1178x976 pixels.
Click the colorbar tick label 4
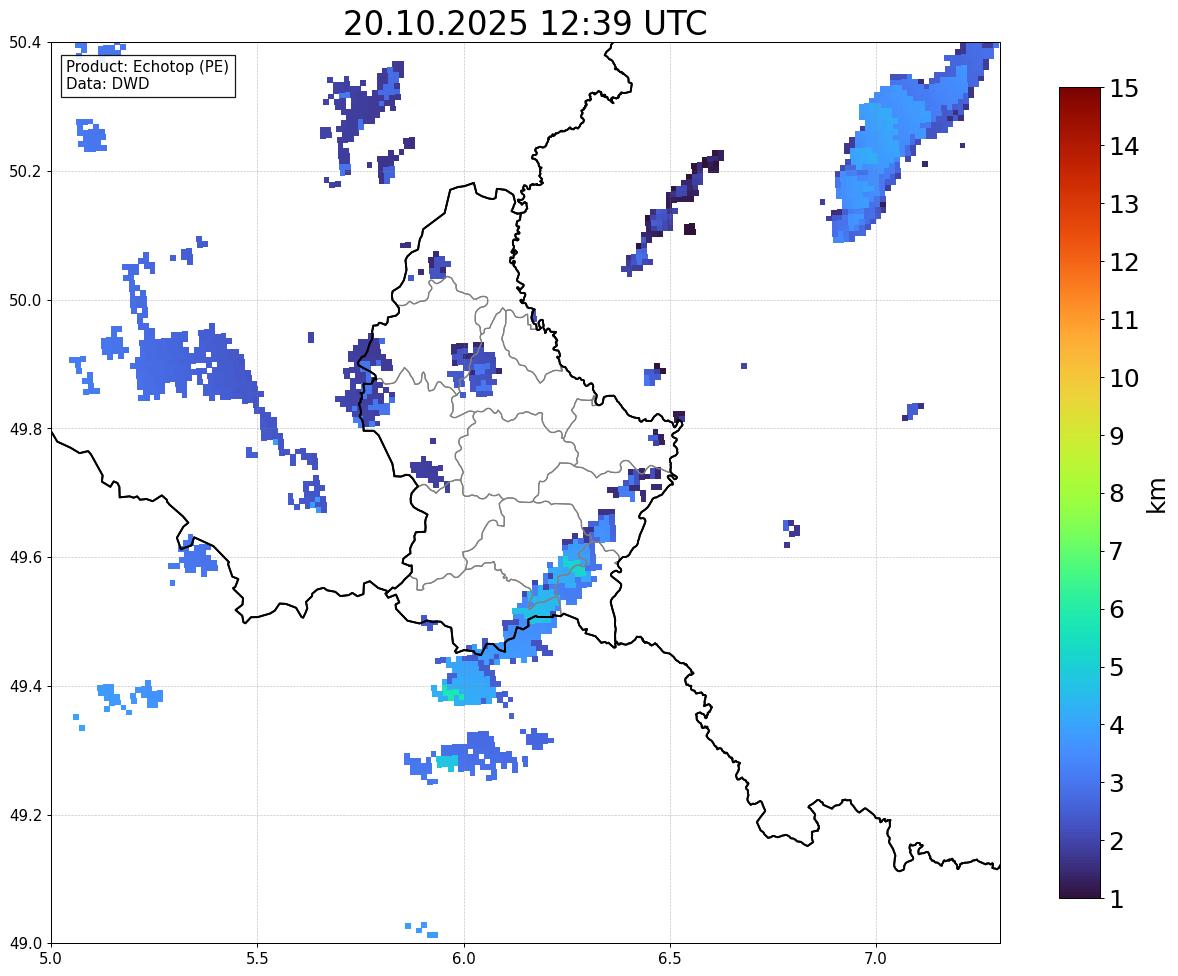(1117, 725)
